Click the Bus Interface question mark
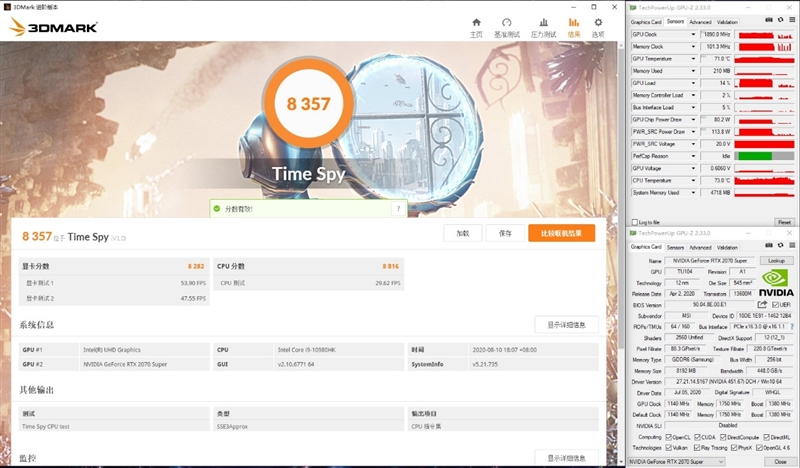Viewport: 800px width, 468px height. point(792,327)
